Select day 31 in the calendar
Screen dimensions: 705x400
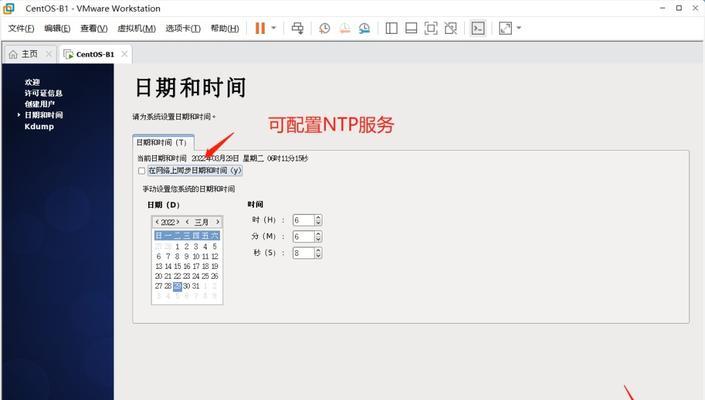196,286
